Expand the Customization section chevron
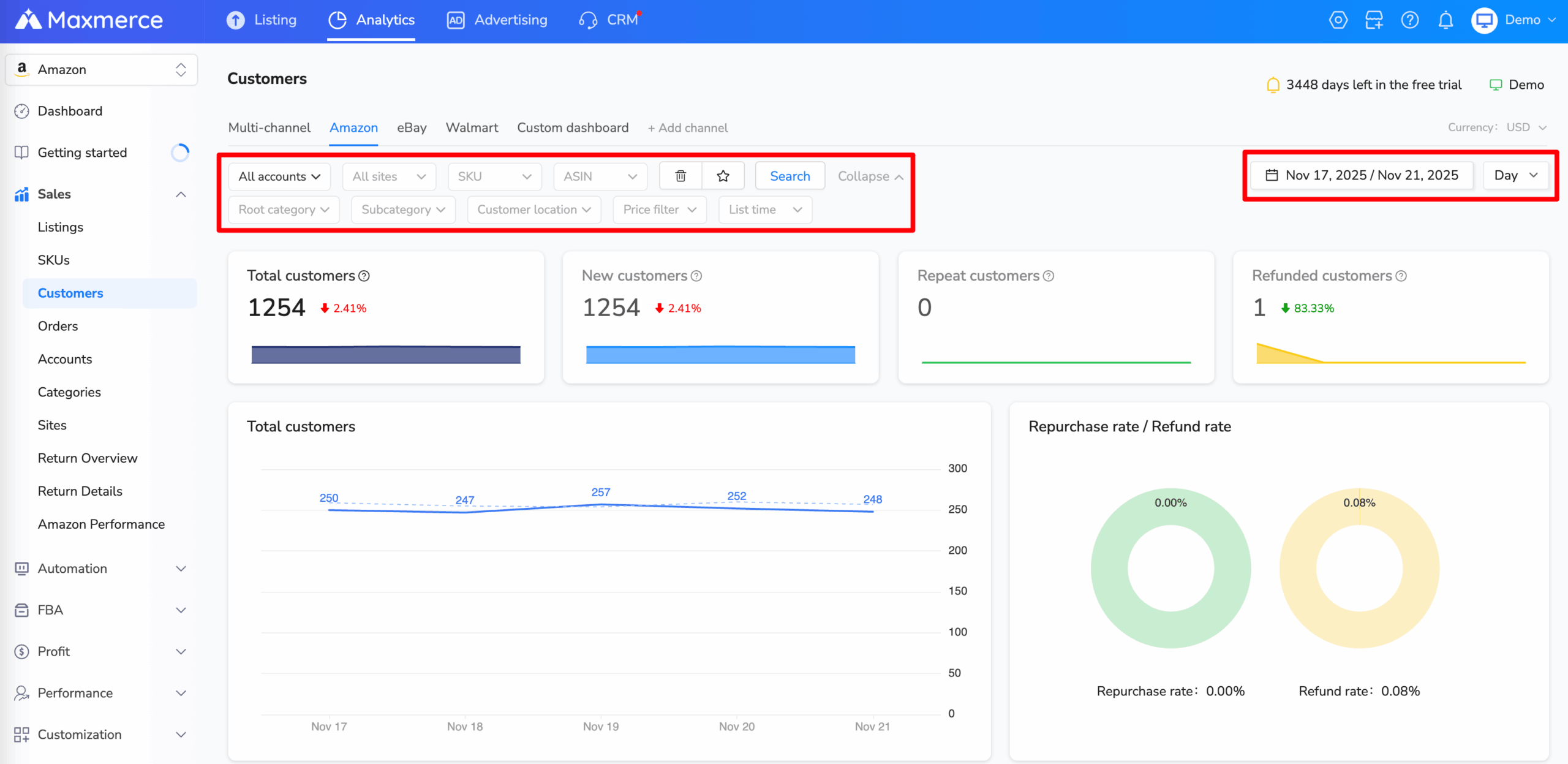This screenshot has height=764, width=1568. pyautogui.click(x=181, y=735)
